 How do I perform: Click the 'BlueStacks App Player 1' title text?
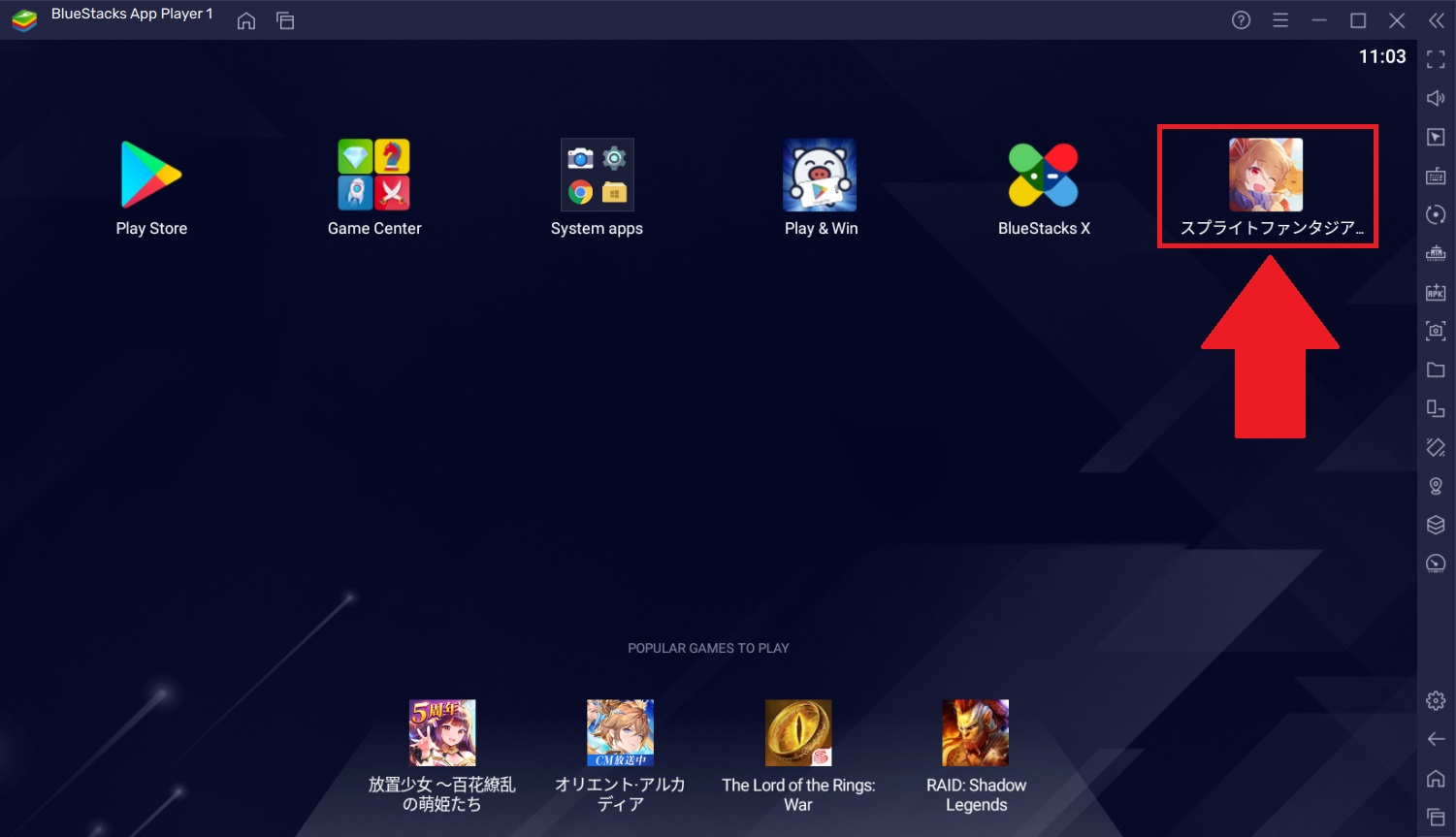tap(132, 14)
